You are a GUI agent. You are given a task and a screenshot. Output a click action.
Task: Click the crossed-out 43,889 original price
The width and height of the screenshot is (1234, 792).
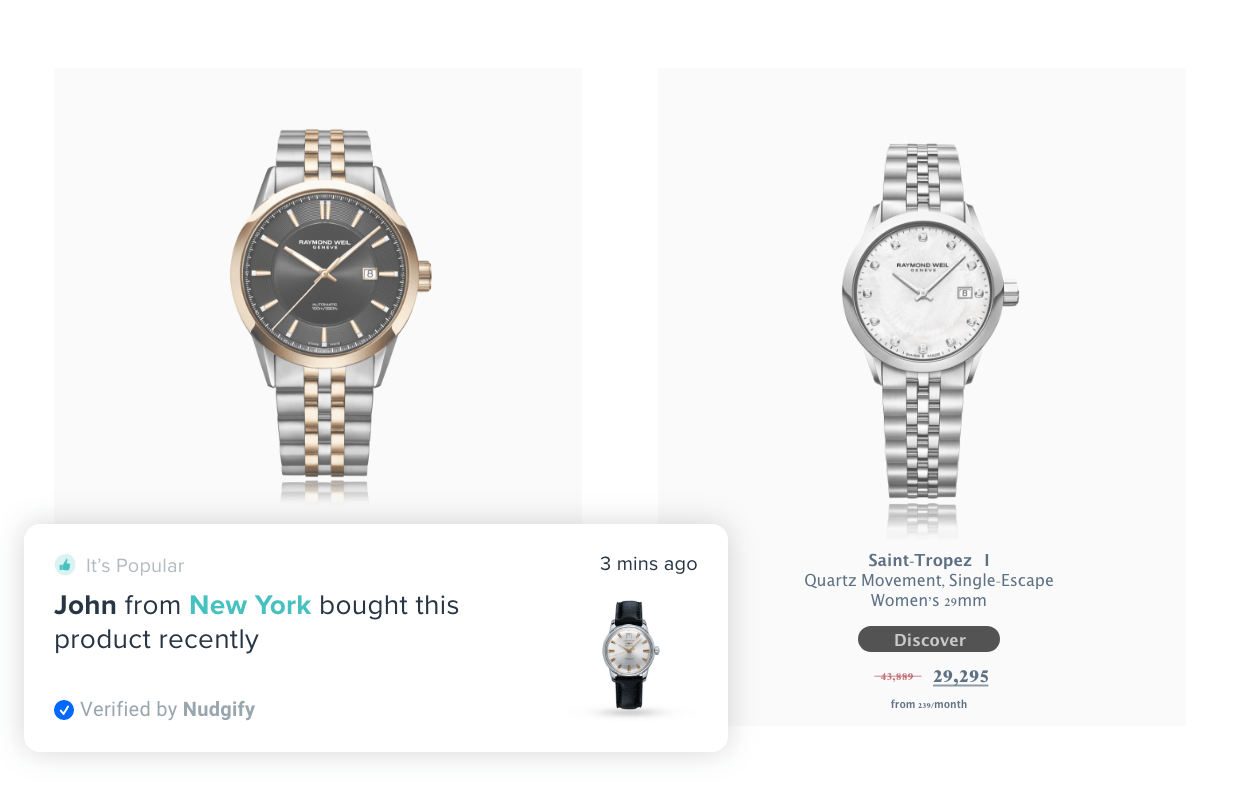coord(897,677)
